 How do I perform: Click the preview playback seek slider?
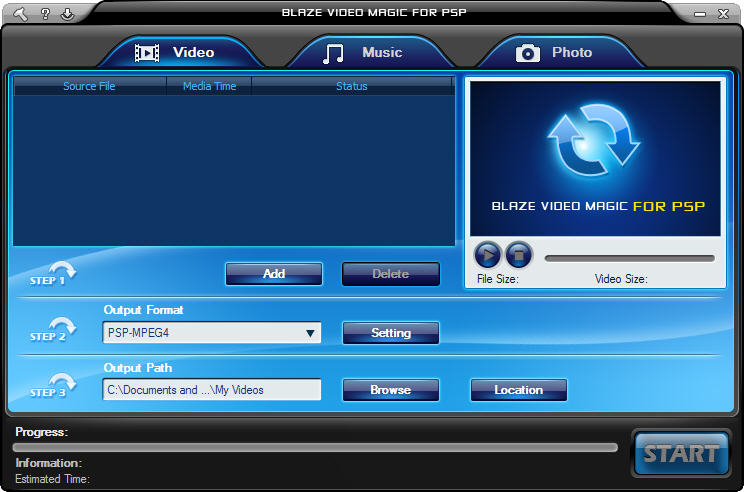(630, 258)
